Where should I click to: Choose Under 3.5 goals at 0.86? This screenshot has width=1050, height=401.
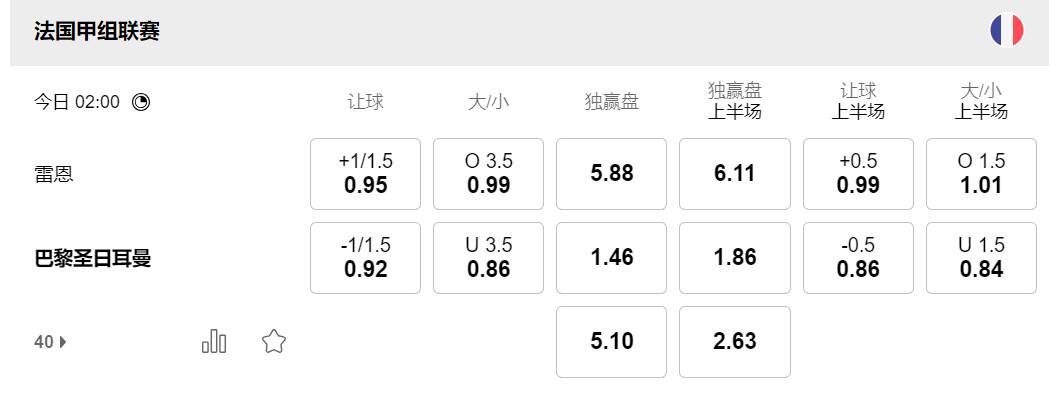pyautogui.click(x=488, y=258)
